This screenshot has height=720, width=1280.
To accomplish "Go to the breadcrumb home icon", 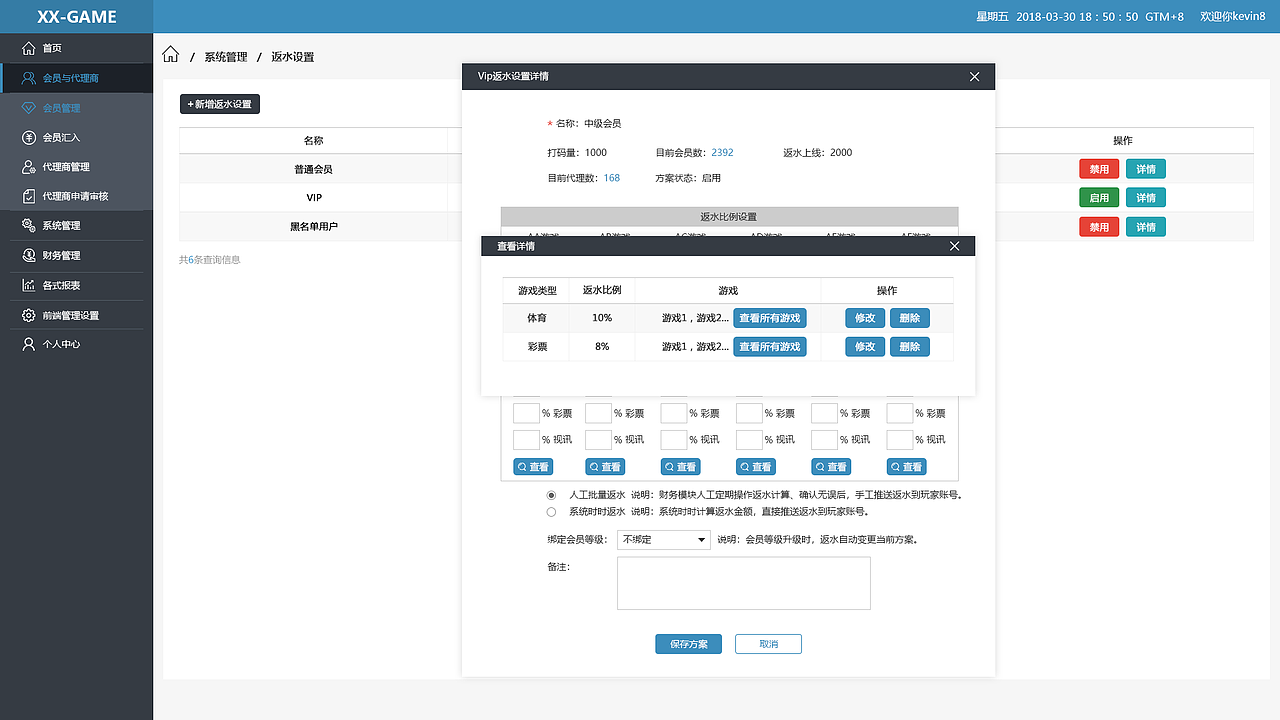I will pyautogui.click(x=171, y=55).
